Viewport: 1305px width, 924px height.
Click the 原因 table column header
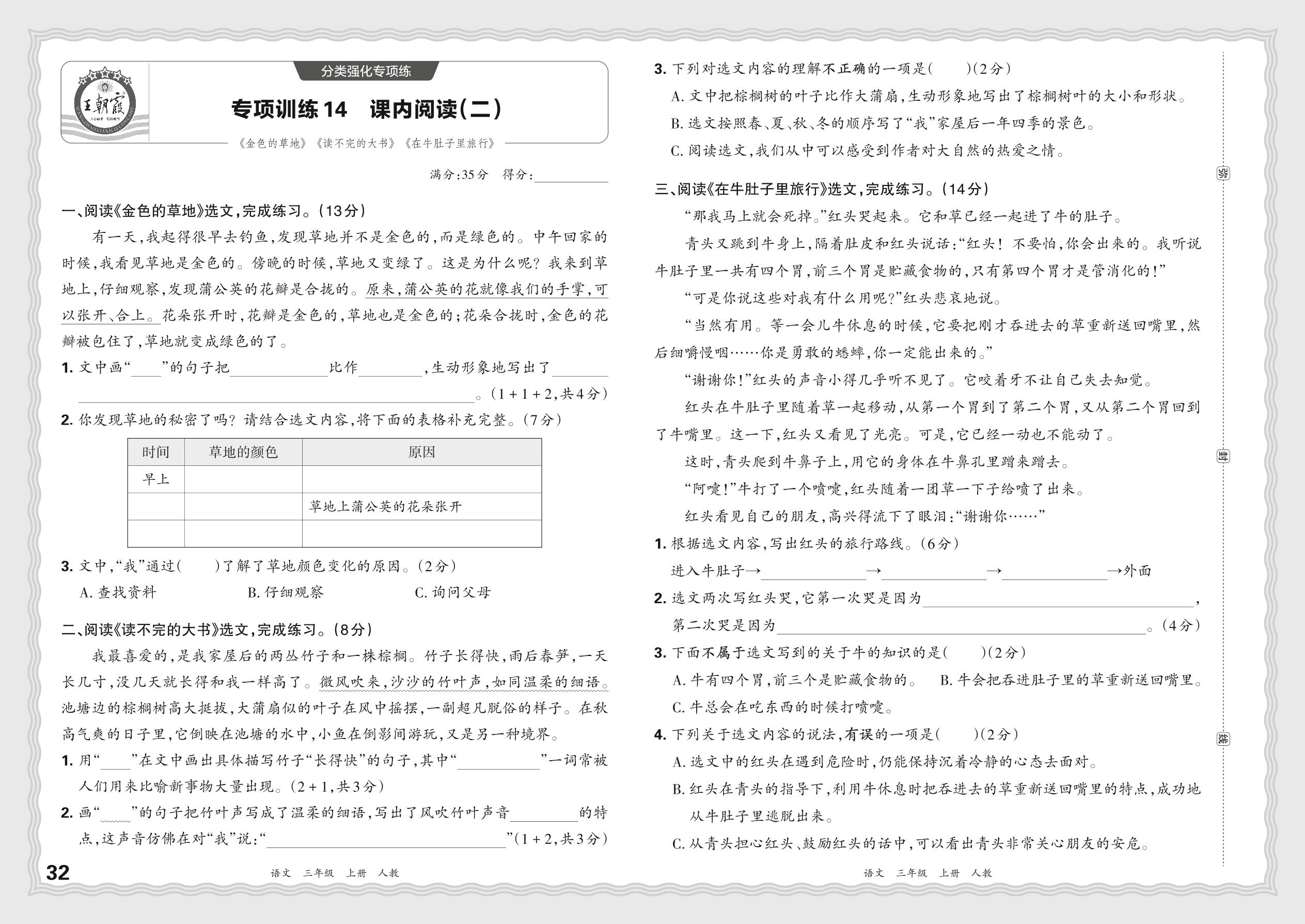(x=421, y=452)
